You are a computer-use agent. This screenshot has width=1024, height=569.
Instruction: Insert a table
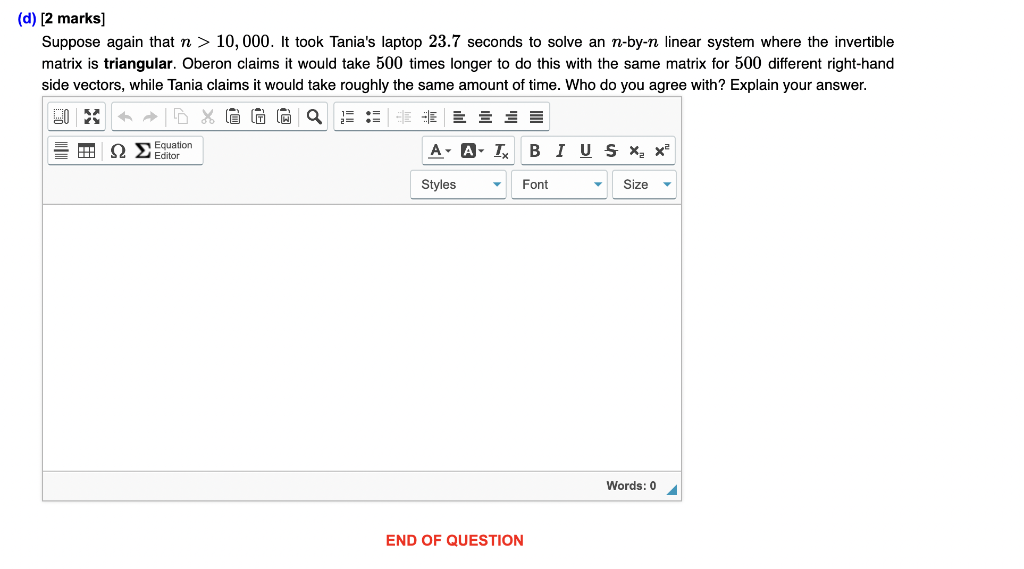tap(86, 151)
